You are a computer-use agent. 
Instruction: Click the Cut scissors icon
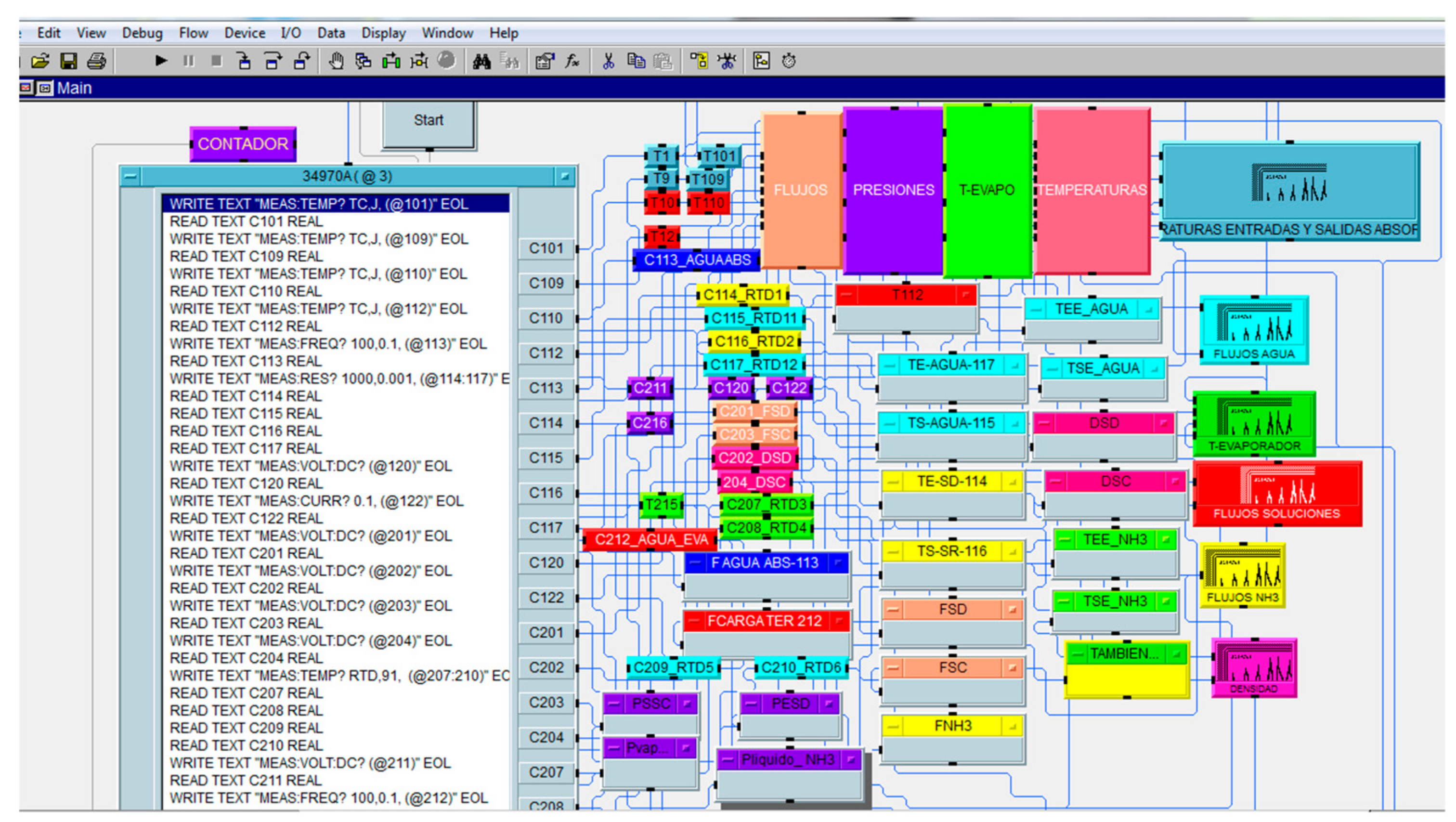click(609, 61)
